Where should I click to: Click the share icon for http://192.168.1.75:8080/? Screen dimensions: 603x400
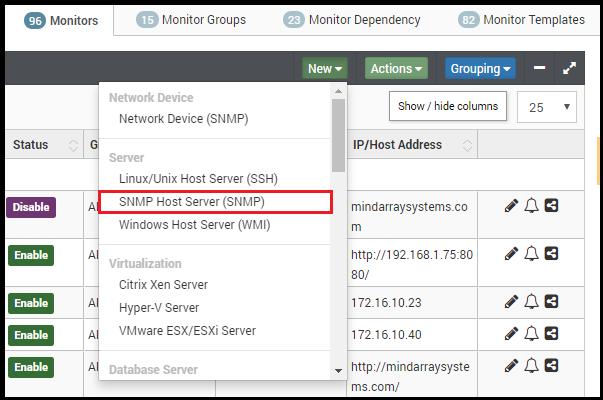551,253
